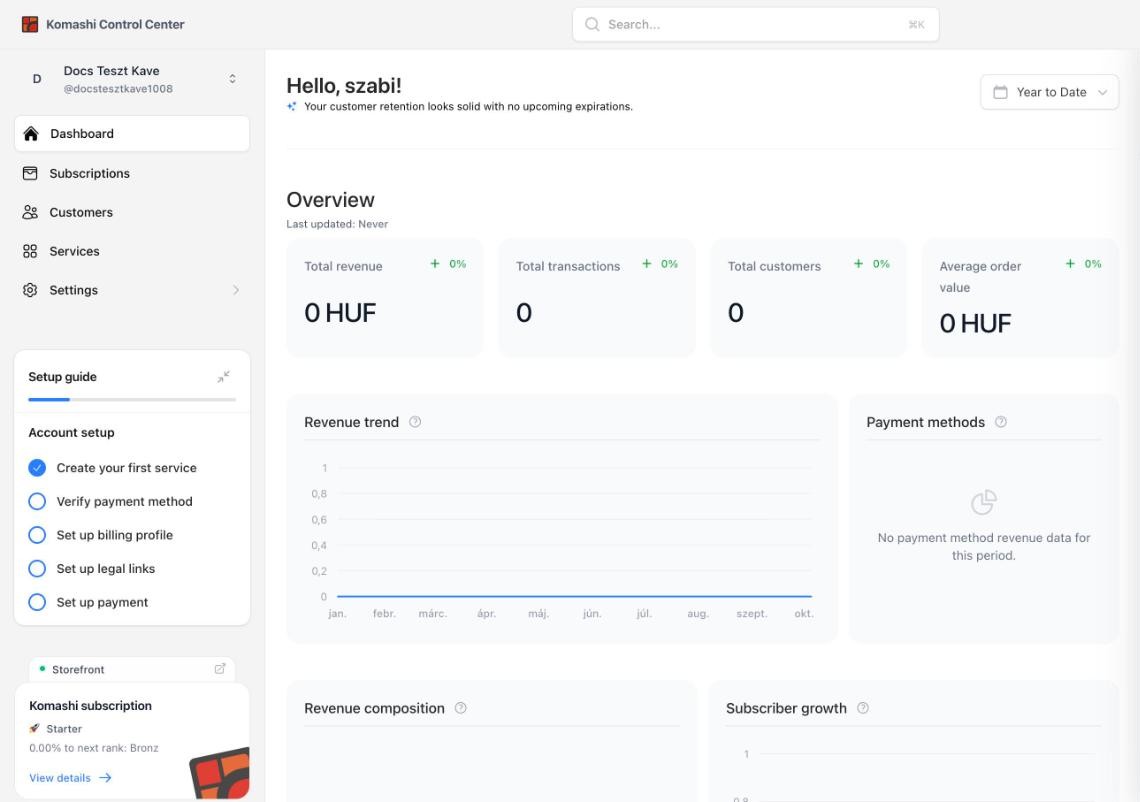This screenshot has height=802, width=1140.
Task: Click the View details arrow icon
Action: coord(105,778)
